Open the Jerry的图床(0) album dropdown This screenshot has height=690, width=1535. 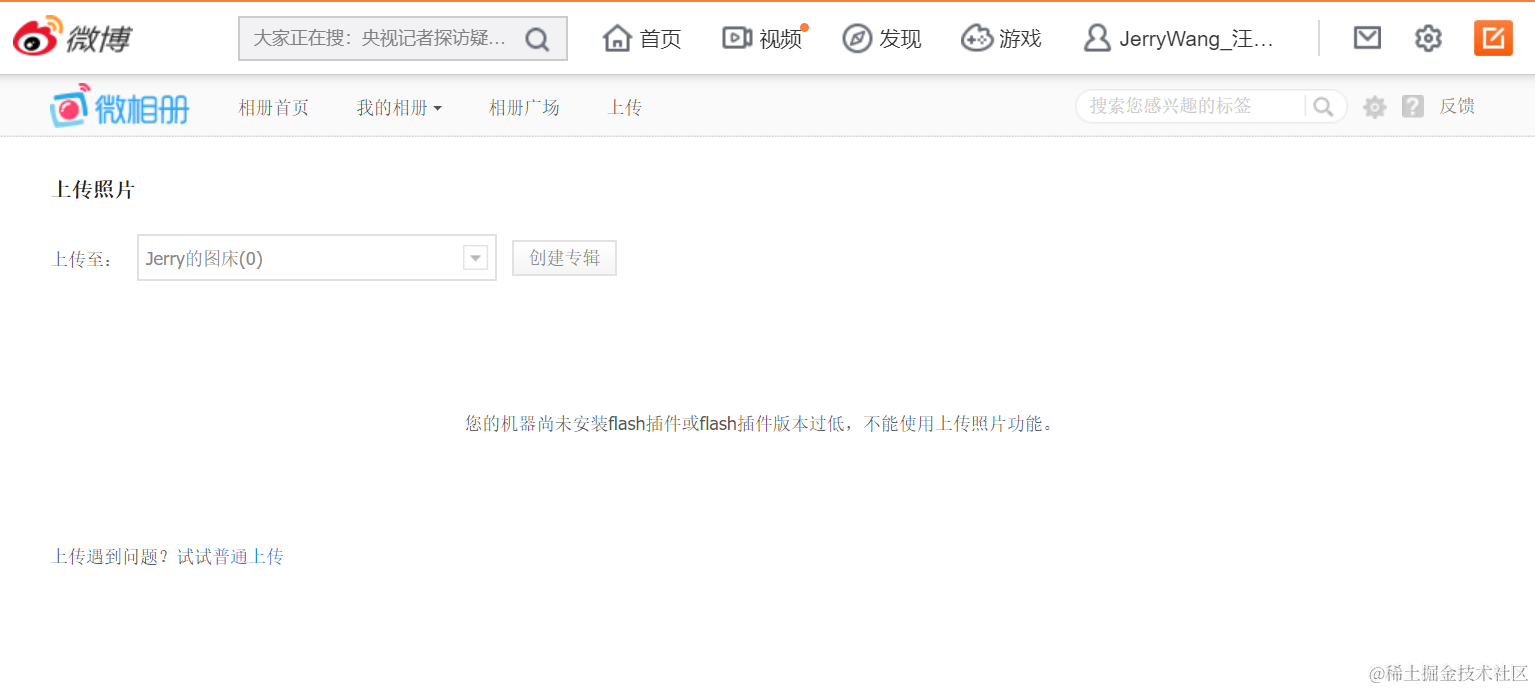tap(317, 258)
